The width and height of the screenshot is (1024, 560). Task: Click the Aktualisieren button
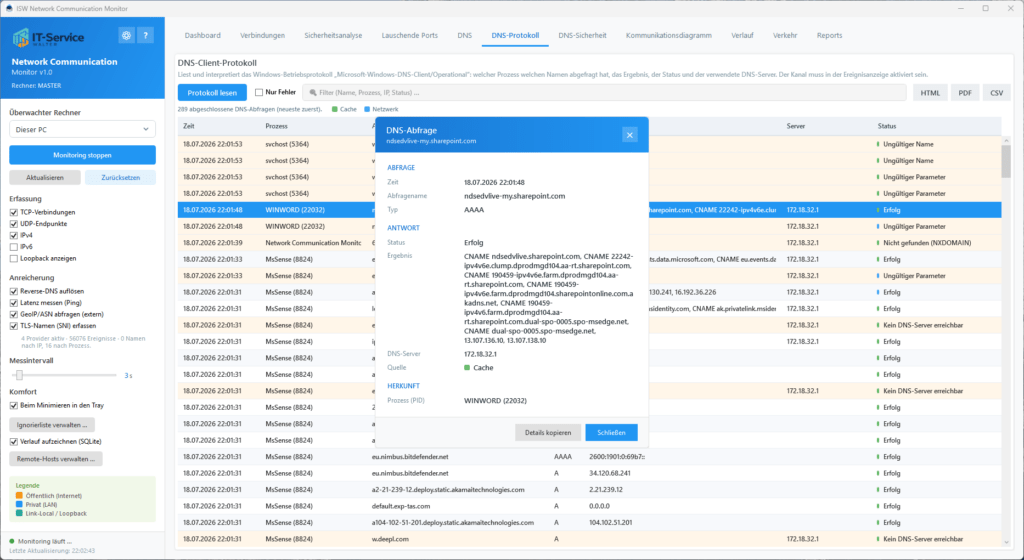click(x=45, y=178)
